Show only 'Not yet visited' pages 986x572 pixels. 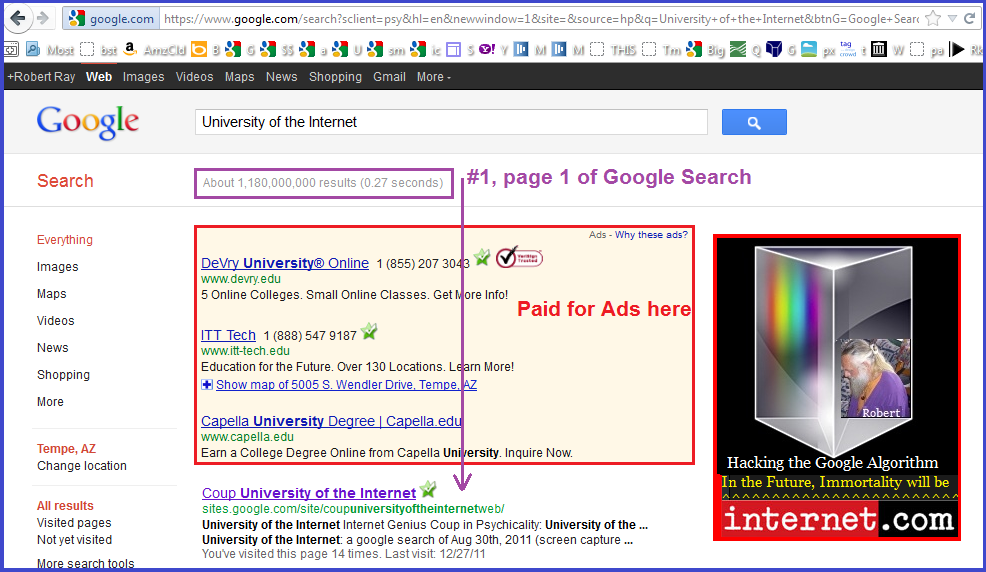(x=74, y=539)
